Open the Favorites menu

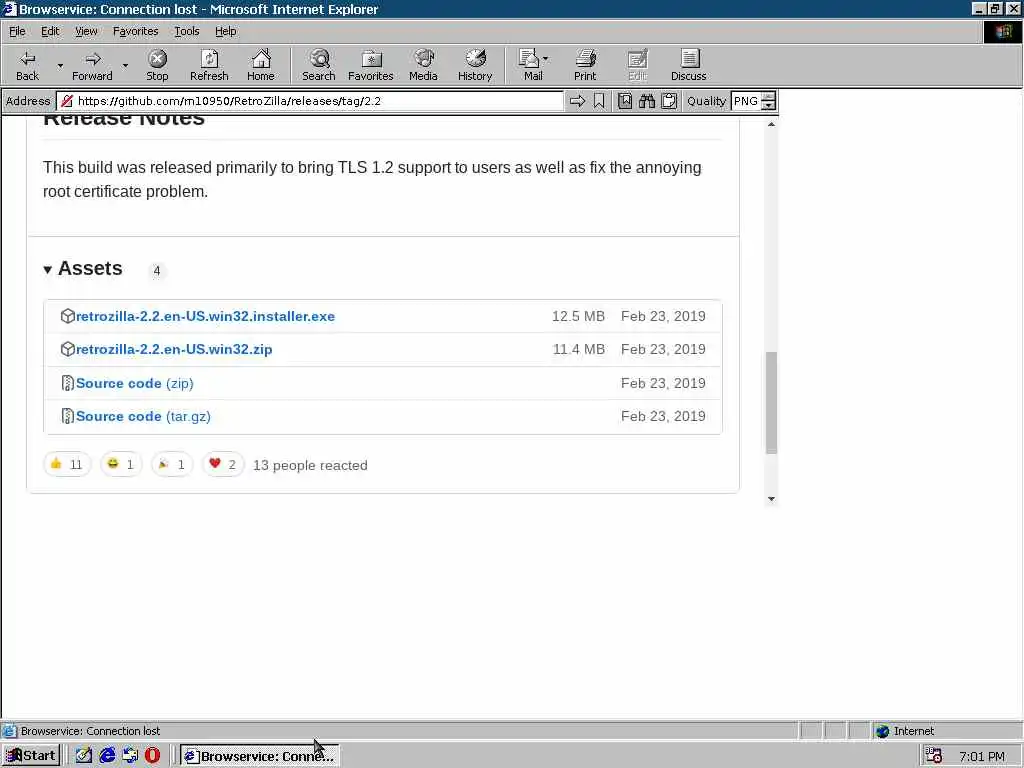[x=136, y=31]
